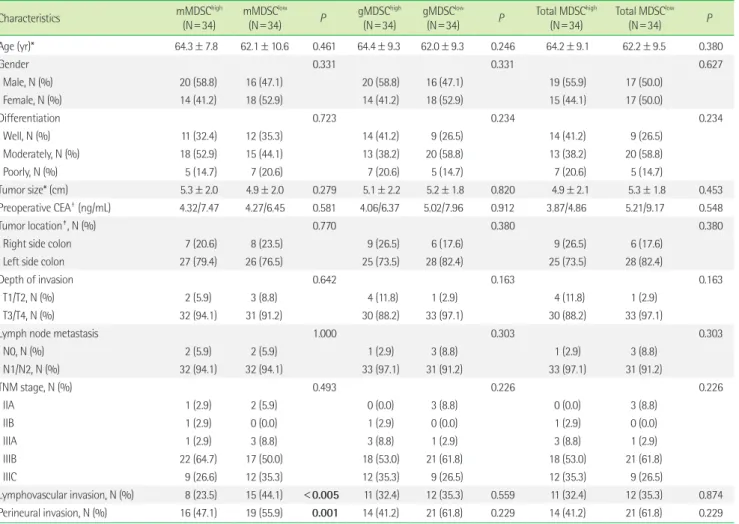Click the 'IIIB' stage row label
The height and width of the screenshot is (524, 739).
tap(9, 458)
